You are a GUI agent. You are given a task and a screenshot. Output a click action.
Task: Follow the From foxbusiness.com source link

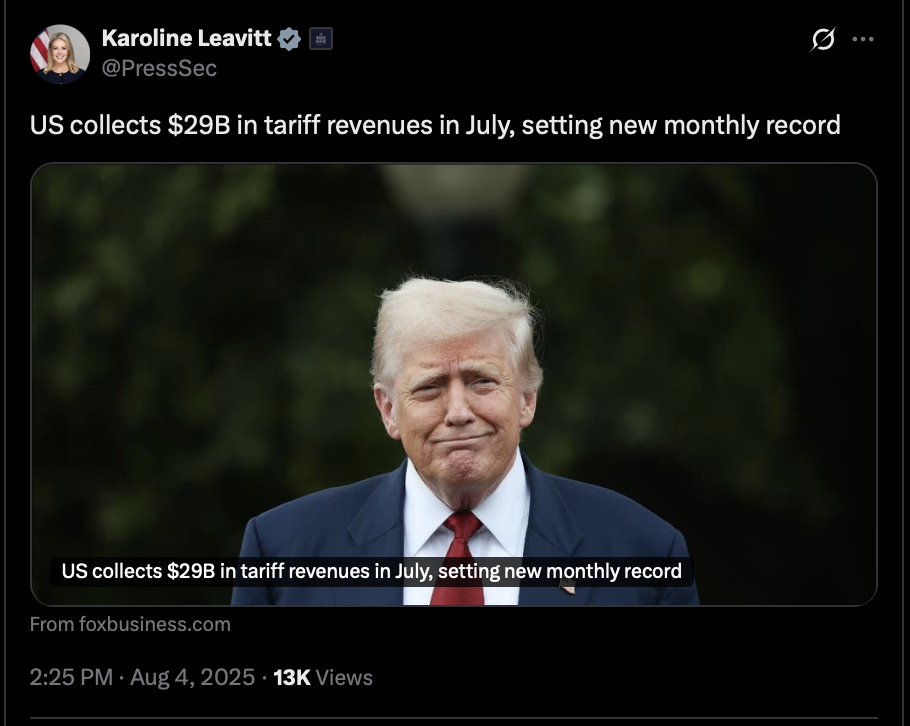[x=130, y=624]
